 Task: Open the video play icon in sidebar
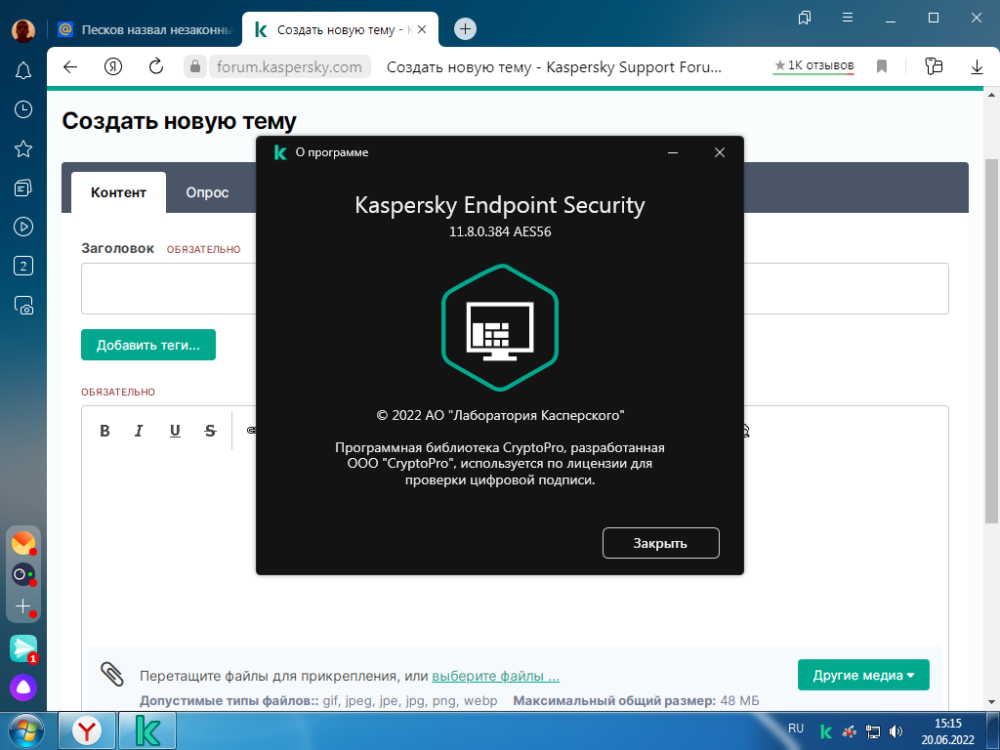[23, 226]
